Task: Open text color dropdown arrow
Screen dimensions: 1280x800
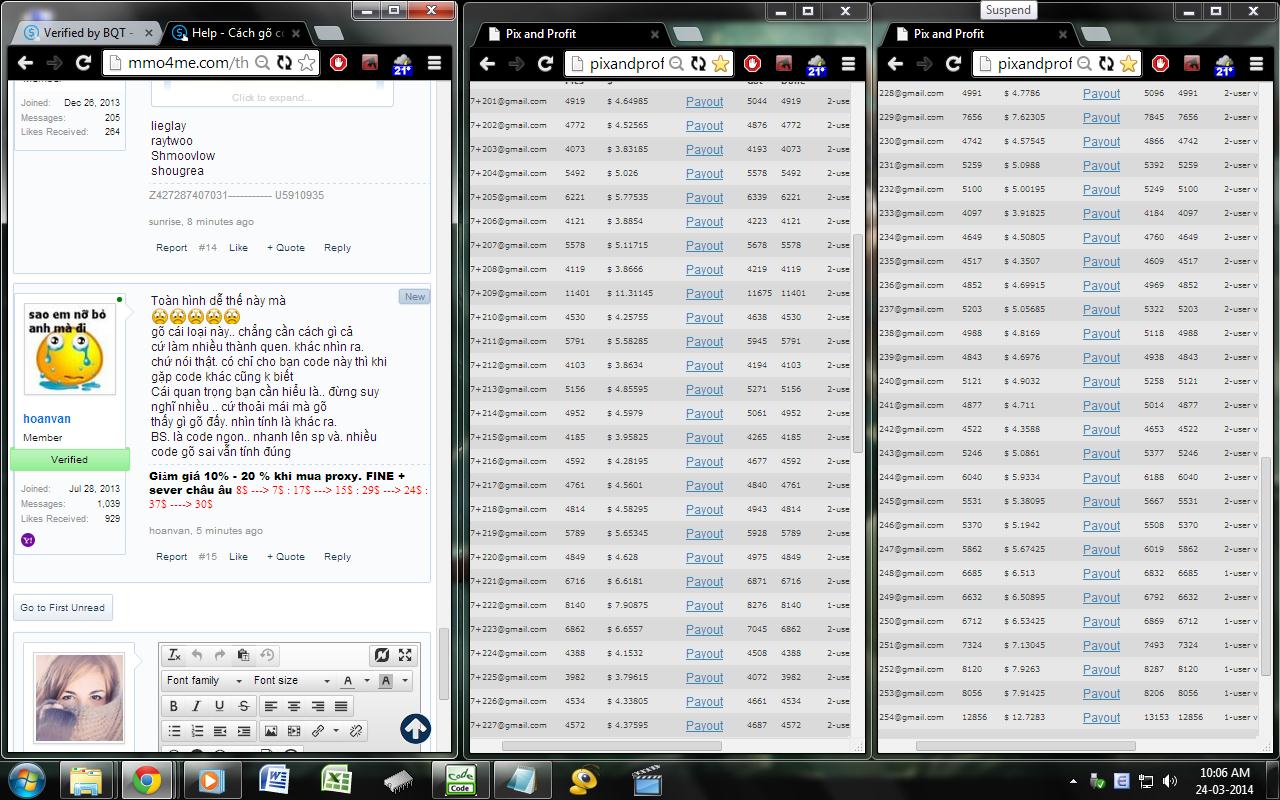Action: [x=367, y=681]
